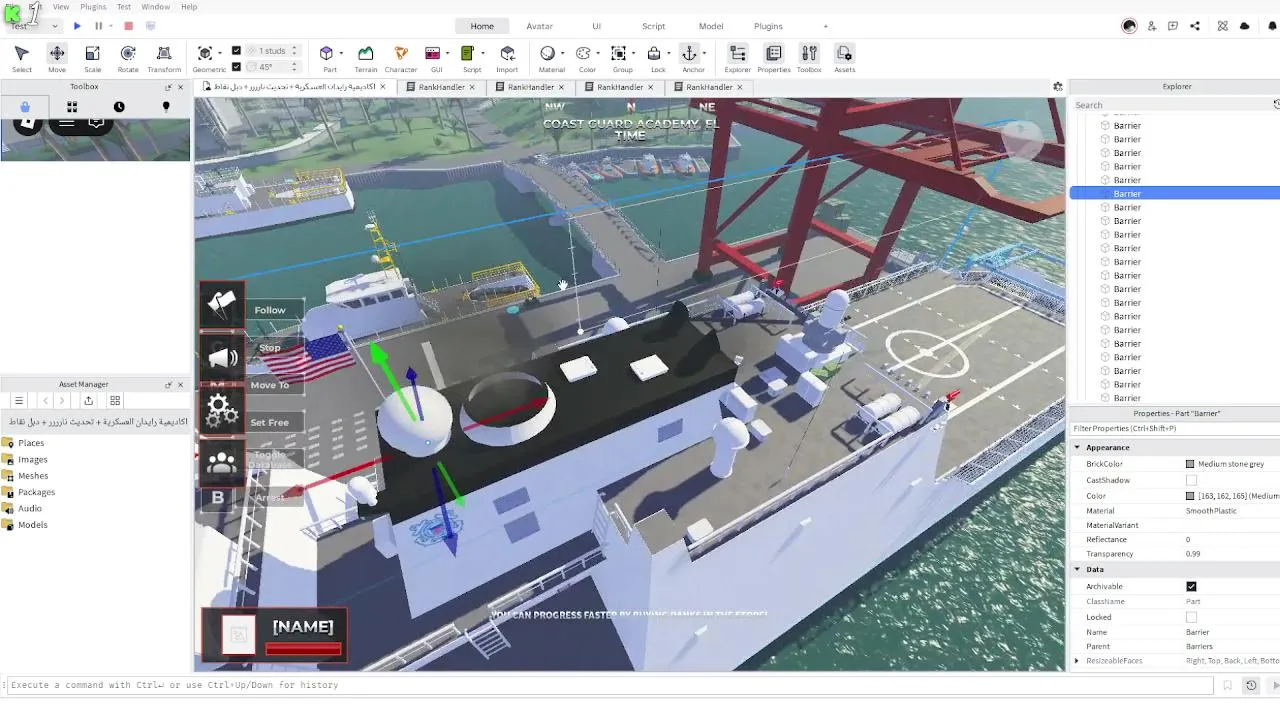This screenshot has width=1280, height=720.
Task: Click the Asset Manager bulk import icon
Action: coord(88,401)
